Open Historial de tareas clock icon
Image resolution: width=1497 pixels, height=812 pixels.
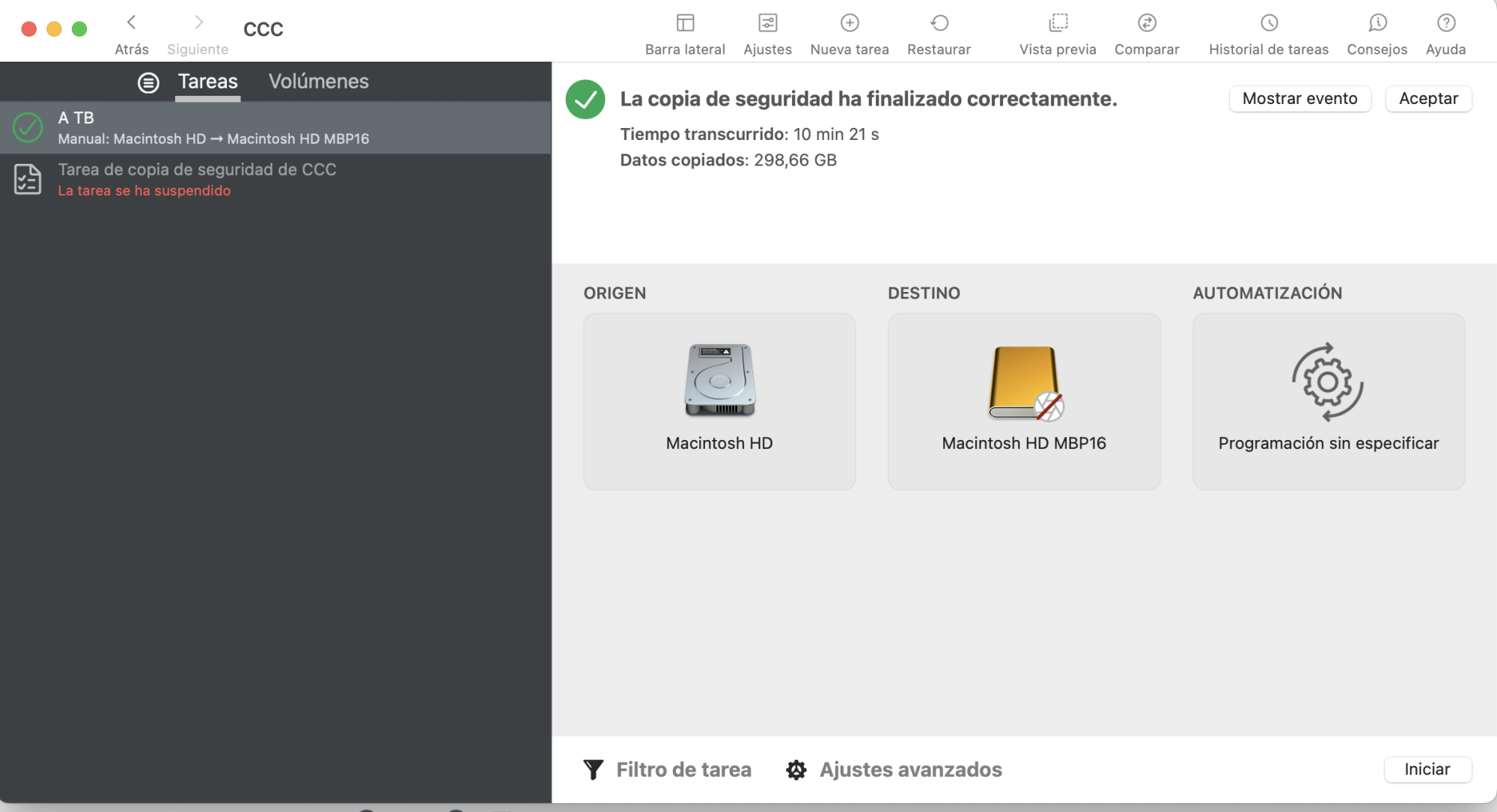1269,23
